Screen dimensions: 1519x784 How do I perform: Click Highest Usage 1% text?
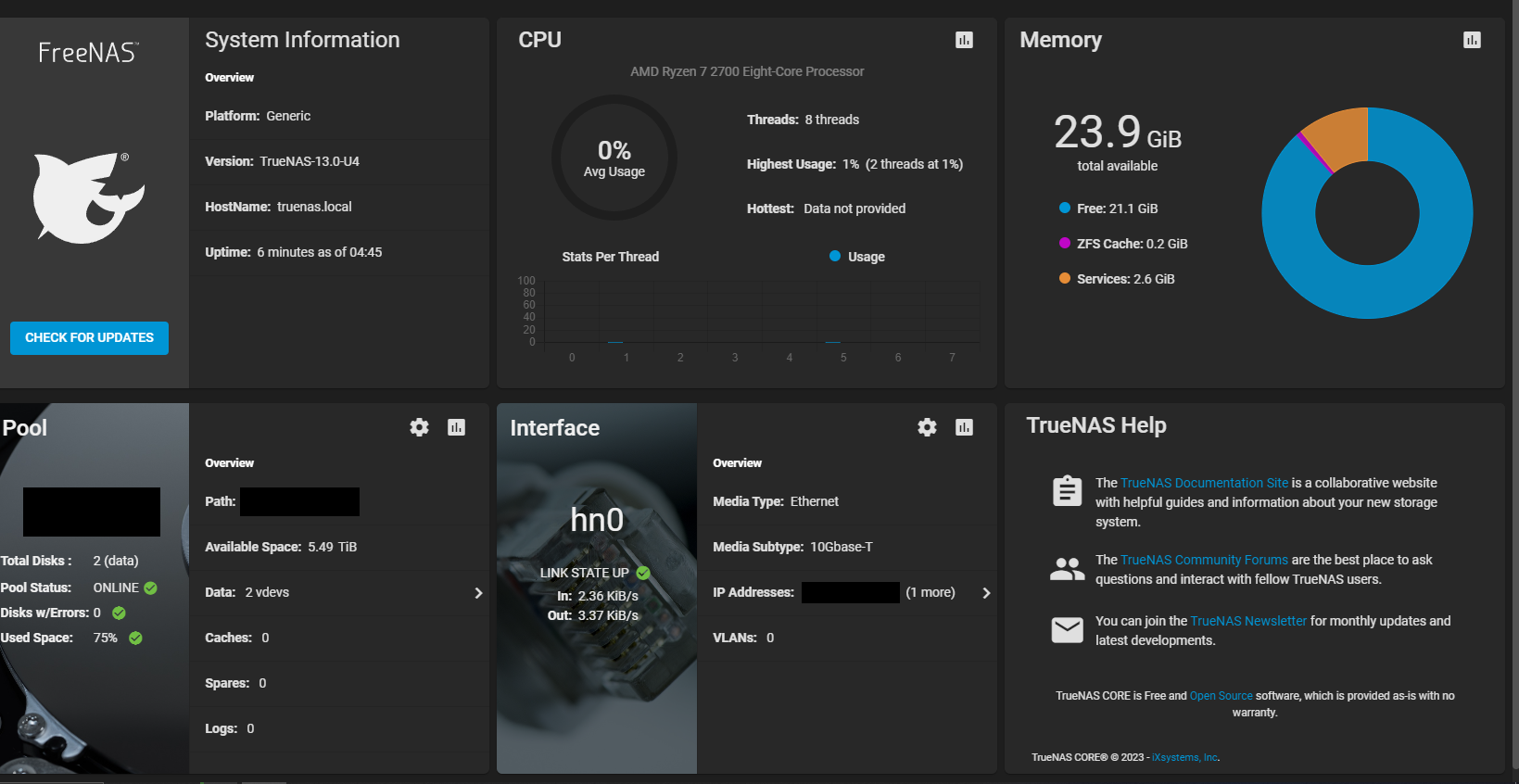pos(854,164)
